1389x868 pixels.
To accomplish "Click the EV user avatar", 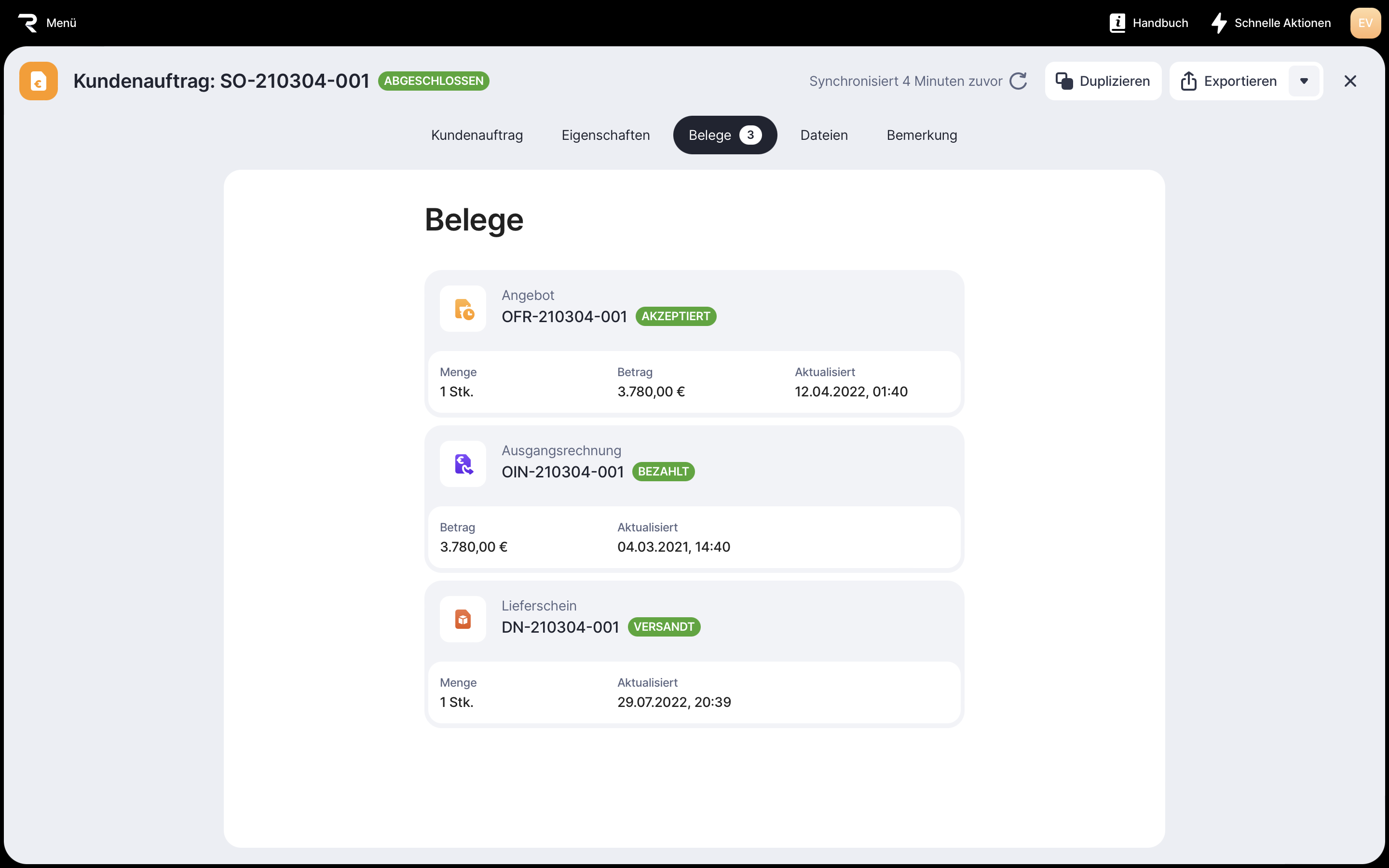I will (x=1365, y=23).
